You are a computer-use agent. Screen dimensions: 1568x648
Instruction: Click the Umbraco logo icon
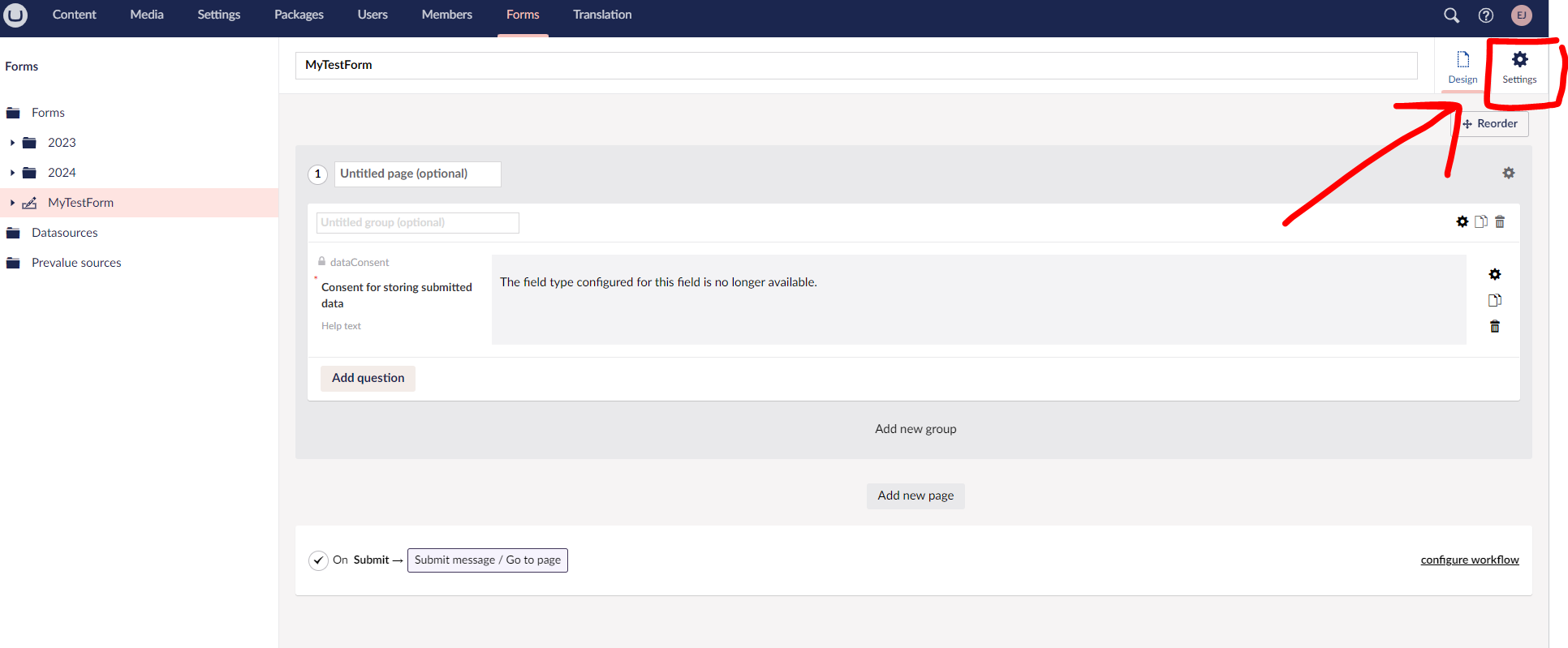(15, 15)
